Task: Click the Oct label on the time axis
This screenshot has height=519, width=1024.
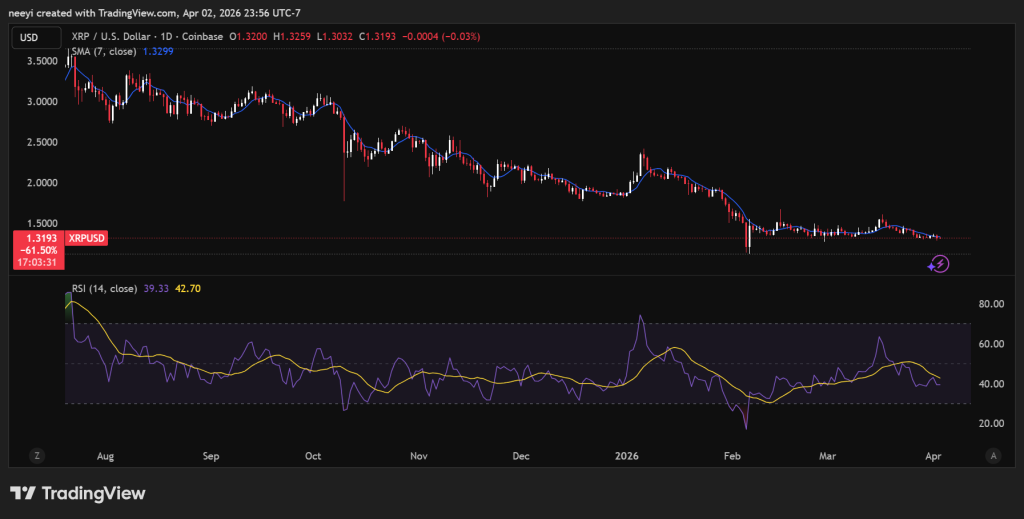Action: point(313,455)
